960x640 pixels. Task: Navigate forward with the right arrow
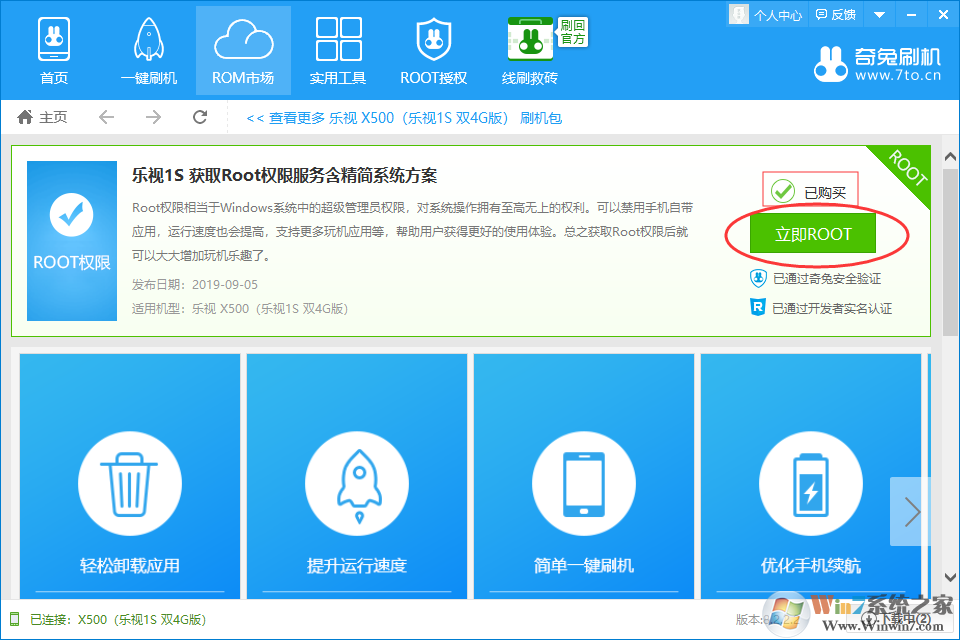tap(153, 116)
